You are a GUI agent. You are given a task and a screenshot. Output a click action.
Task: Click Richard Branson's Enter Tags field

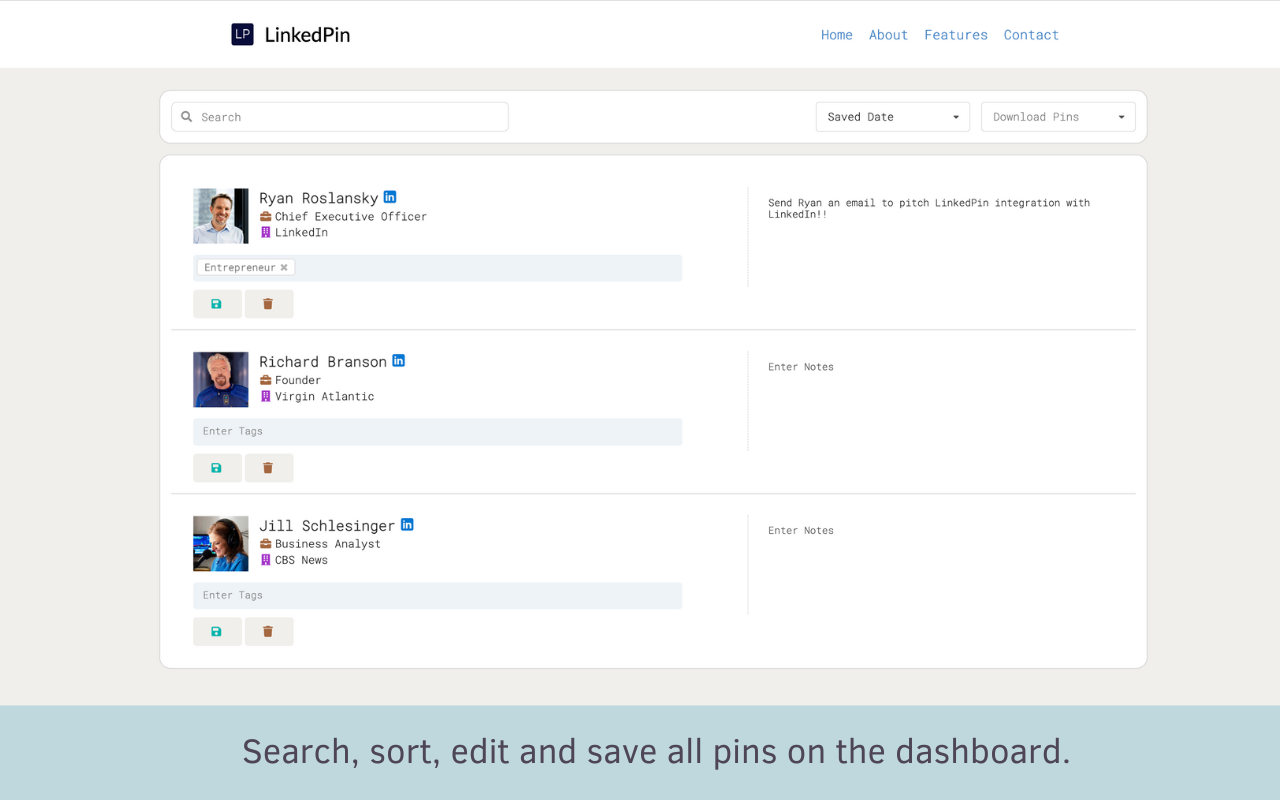pyautogui.click(x=438, y=432)
